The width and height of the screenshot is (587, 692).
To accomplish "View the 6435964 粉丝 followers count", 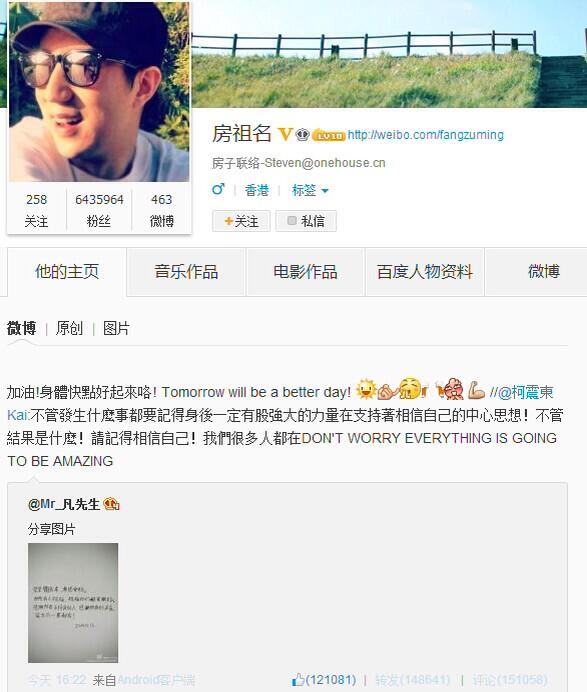I will (x=99, y=210).
